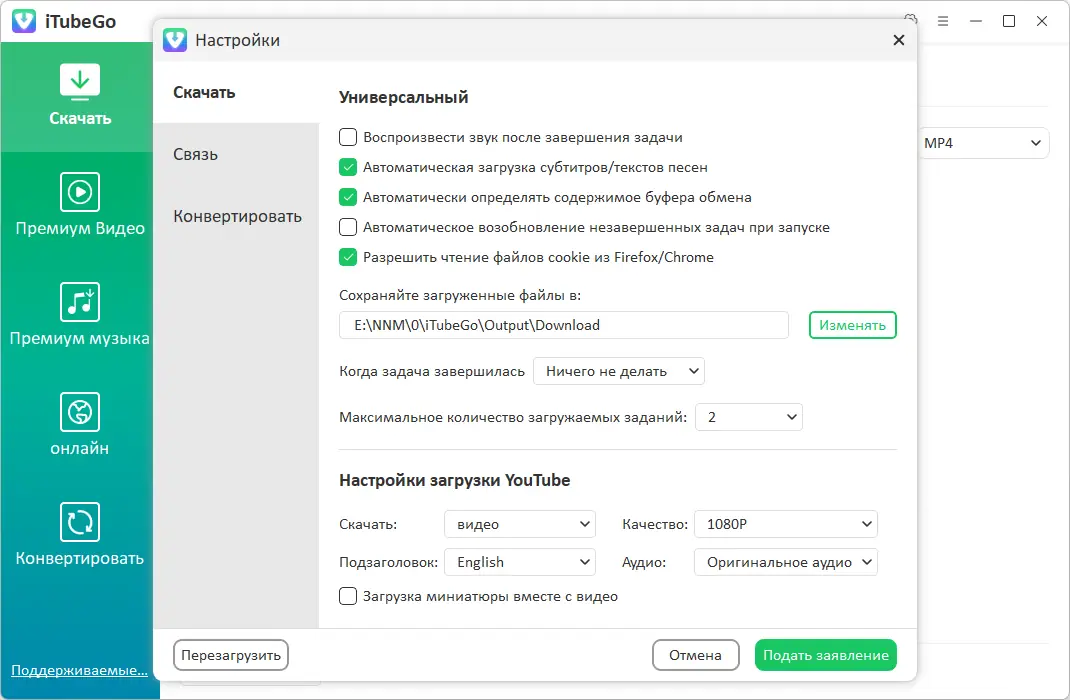
Task: Click the 'Настройки загрузки YouTube' heading
Action: (x=454, y=480)
